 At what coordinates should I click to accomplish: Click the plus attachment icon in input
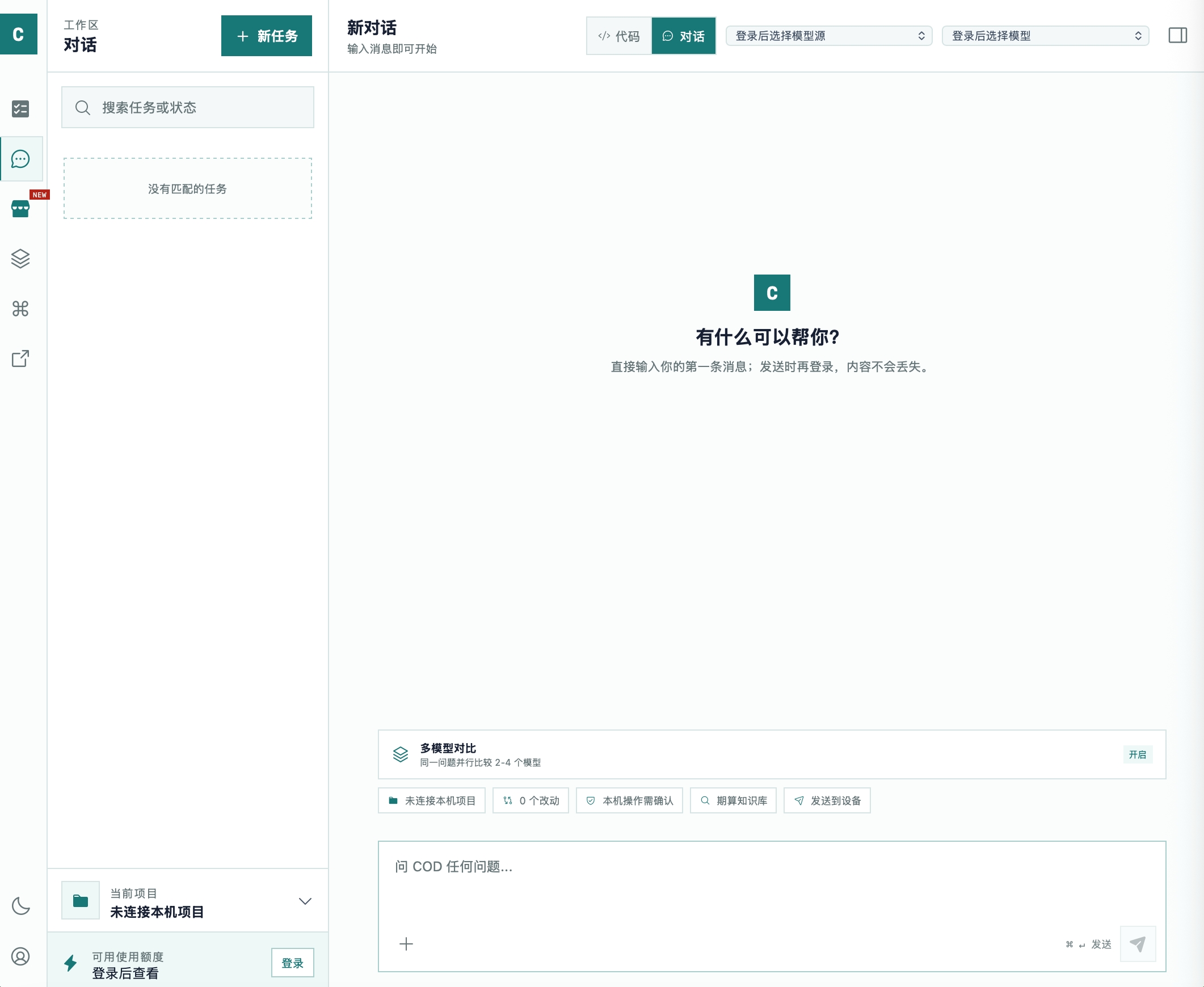tap(406, 944)
